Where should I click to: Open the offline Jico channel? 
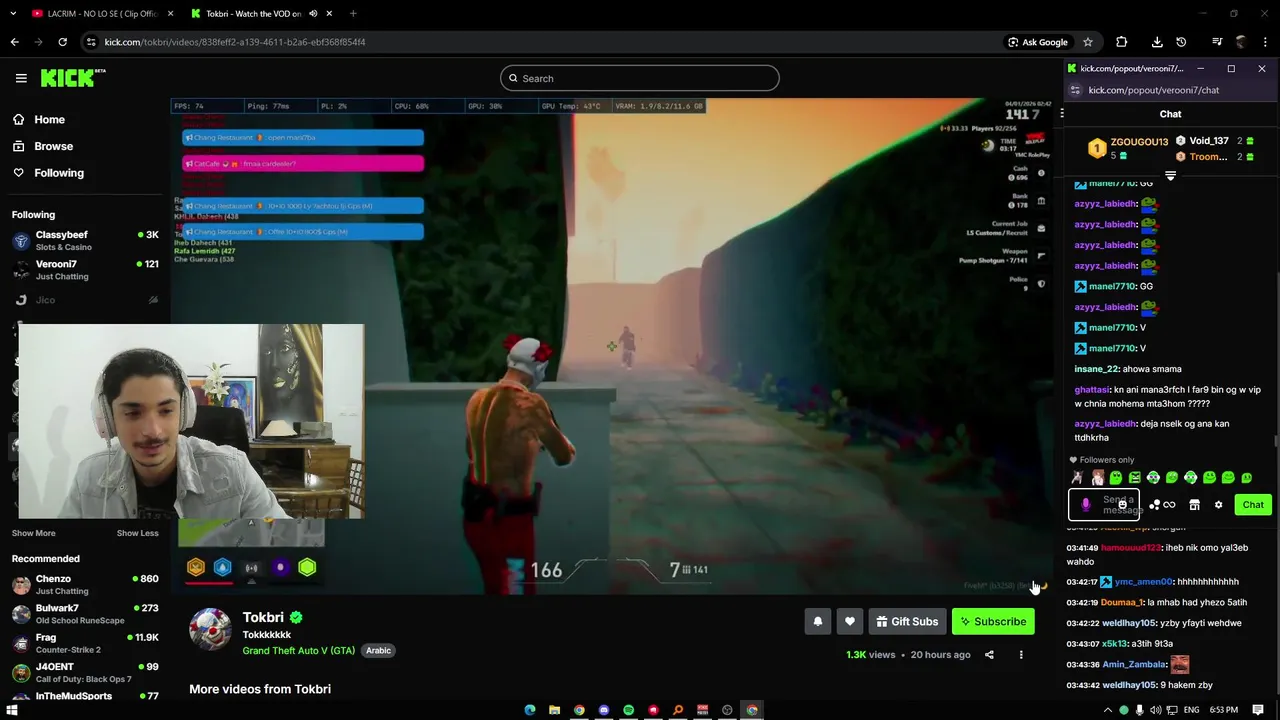coord(85,300)
